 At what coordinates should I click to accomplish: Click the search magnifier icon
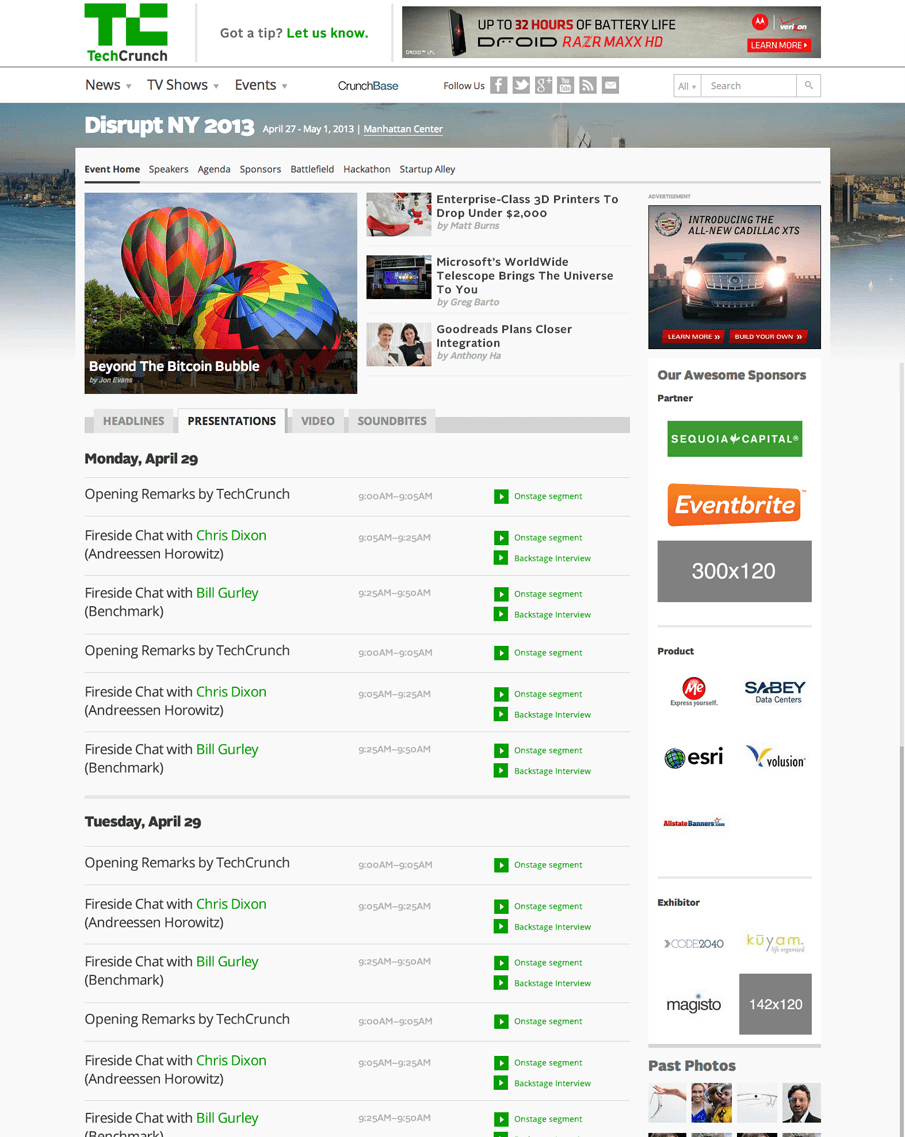[x=809, y=86]
